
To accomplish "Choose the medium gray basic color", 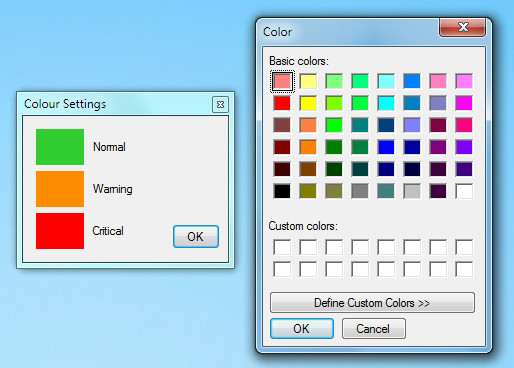I will (360, 191).
